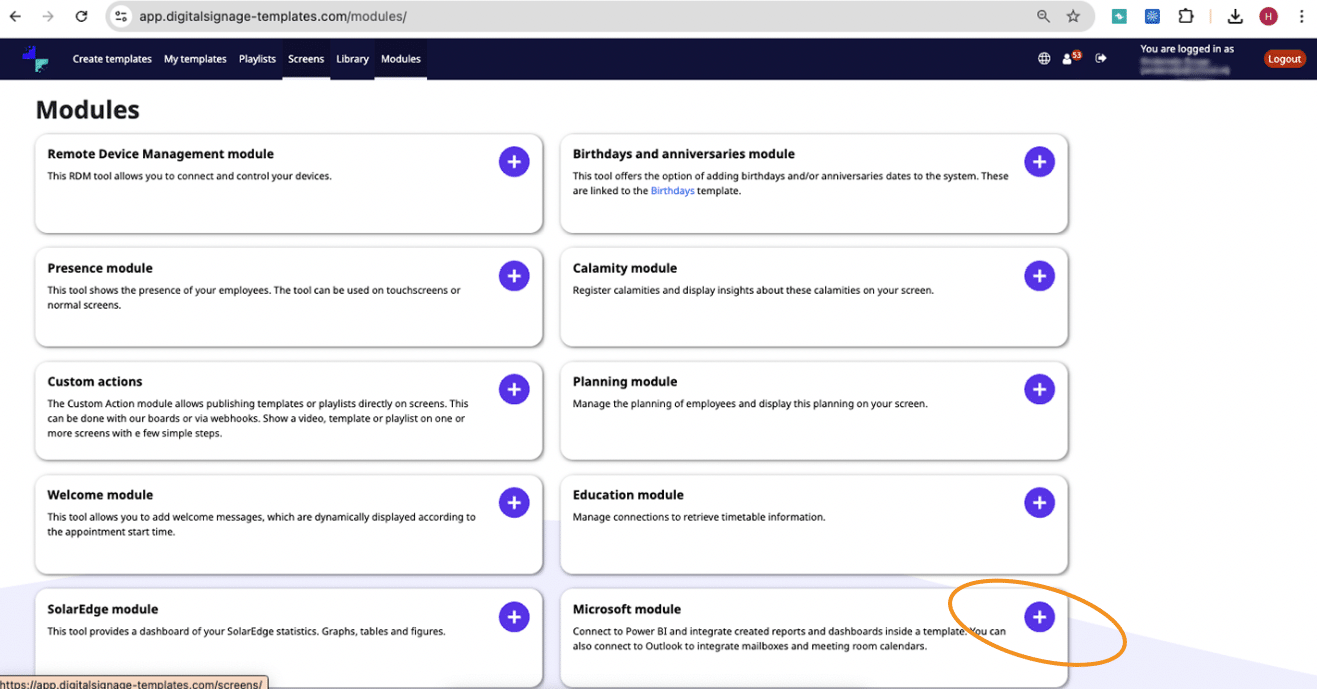Add the Birthdays and anniversaries module
This screenshot has height=689, width=1317.
(x=1039, y=162)
